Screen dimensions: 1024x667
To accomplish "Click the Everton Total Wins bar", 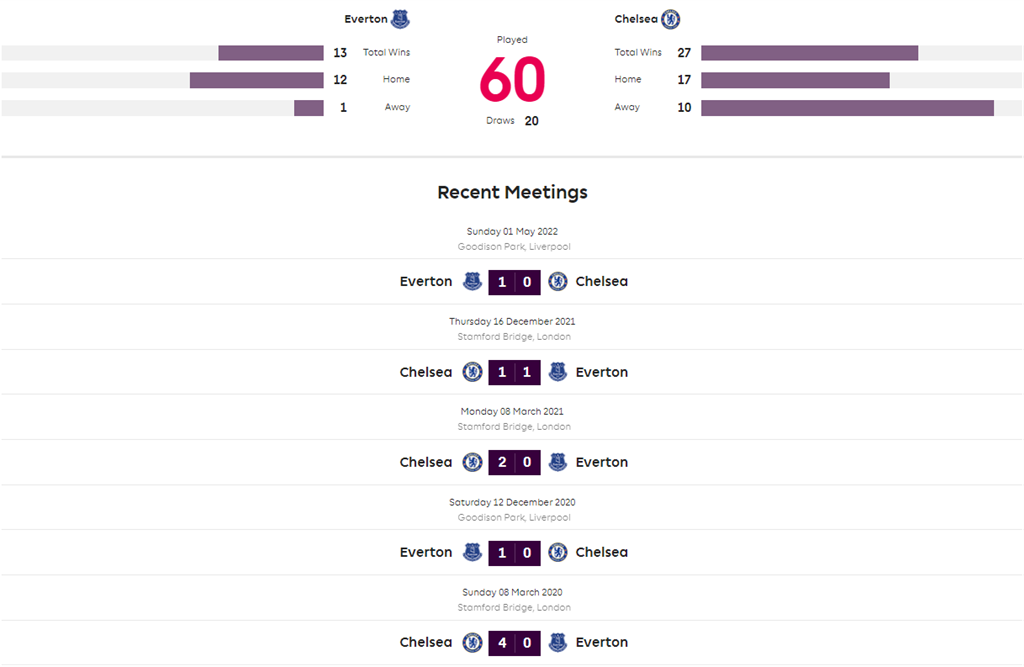I will pyautogui.click(x=271, y=53).
